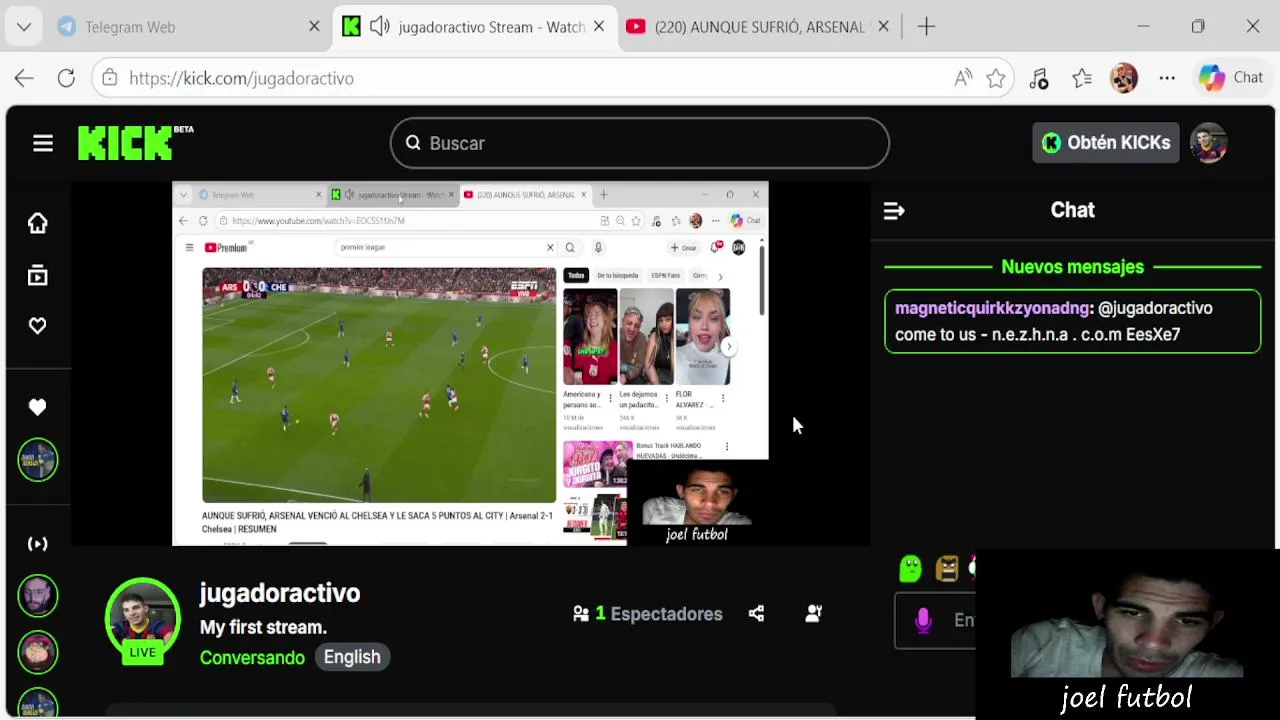Open the user profile avatar beside Obtén KICKs
Image resolution: width=1280 pixels, height=720 pixels.
coord(1209,143)
